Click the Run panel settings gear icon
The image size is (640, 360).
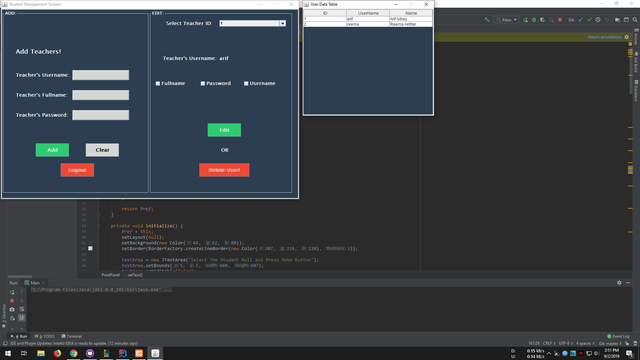pyautogui.click(x=619, y=282)
